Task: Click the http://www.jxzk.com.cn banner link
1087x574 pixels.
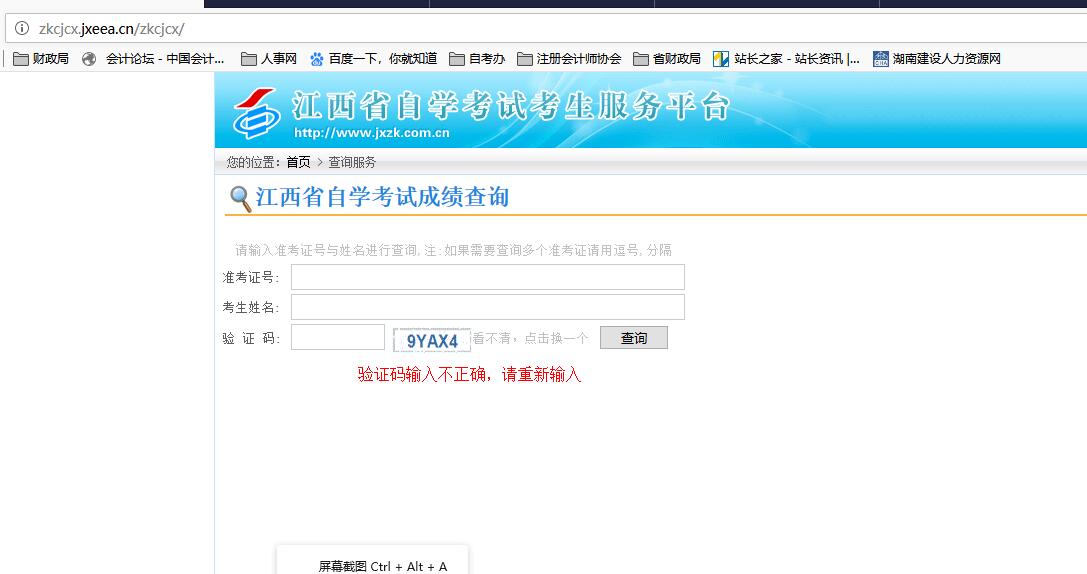Action: (x=372, y=133)
